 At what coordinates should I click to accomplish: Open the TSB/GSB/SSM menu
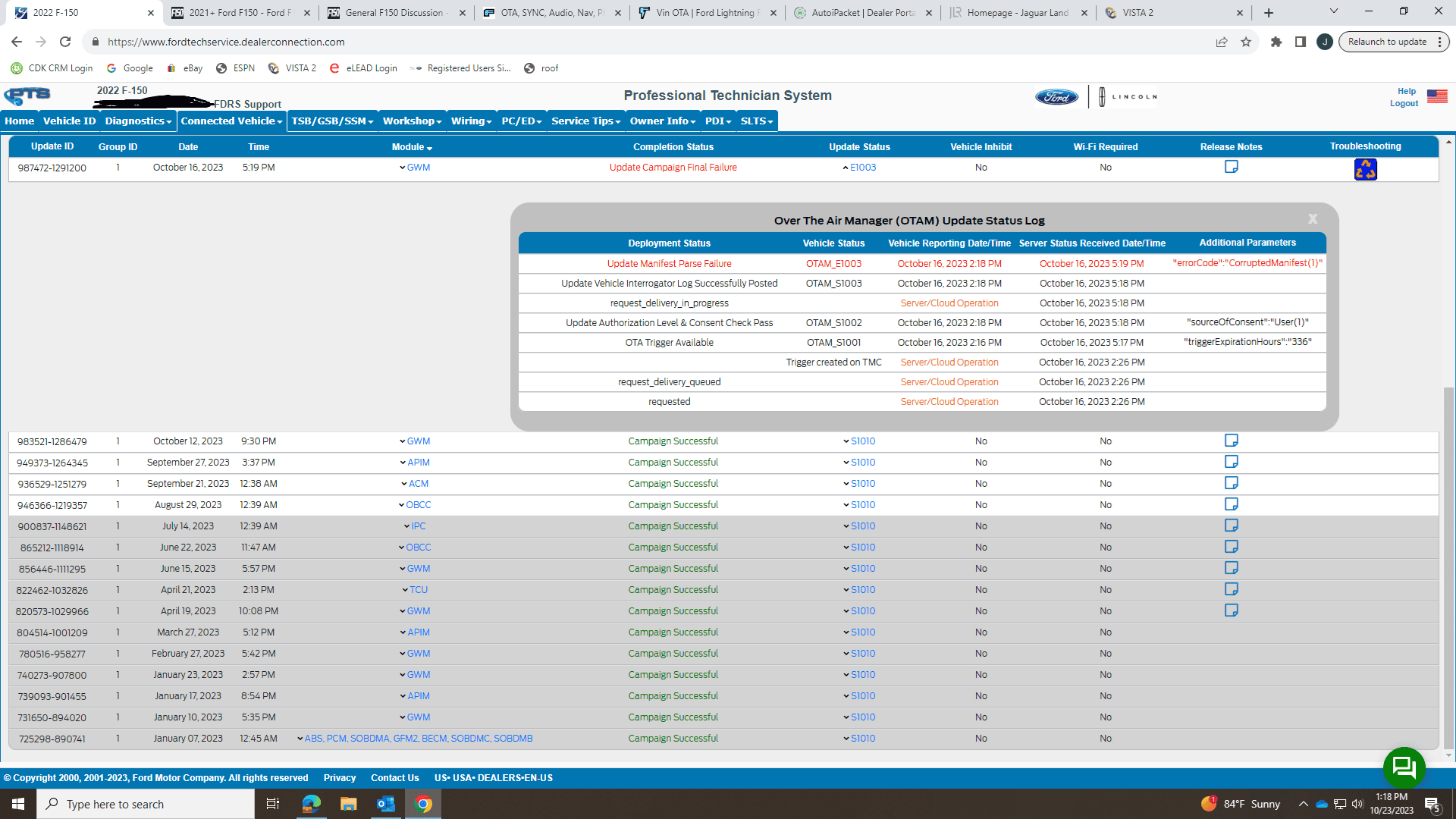pos(332,121)
